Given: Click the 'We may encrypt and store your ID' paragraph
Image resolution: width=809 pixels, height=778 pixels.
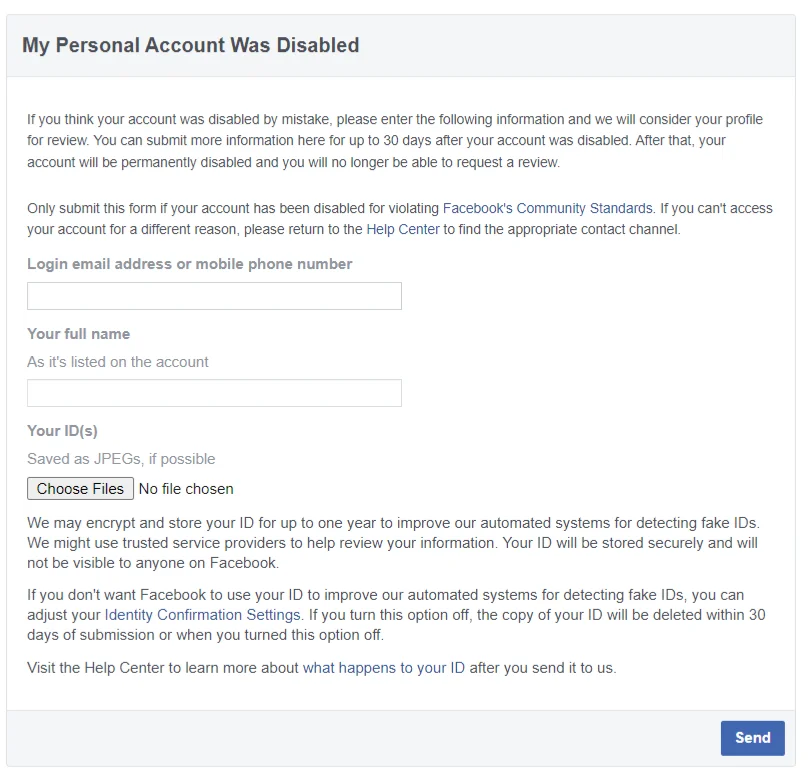Looking at the screenshot, I should coord(394,542).
